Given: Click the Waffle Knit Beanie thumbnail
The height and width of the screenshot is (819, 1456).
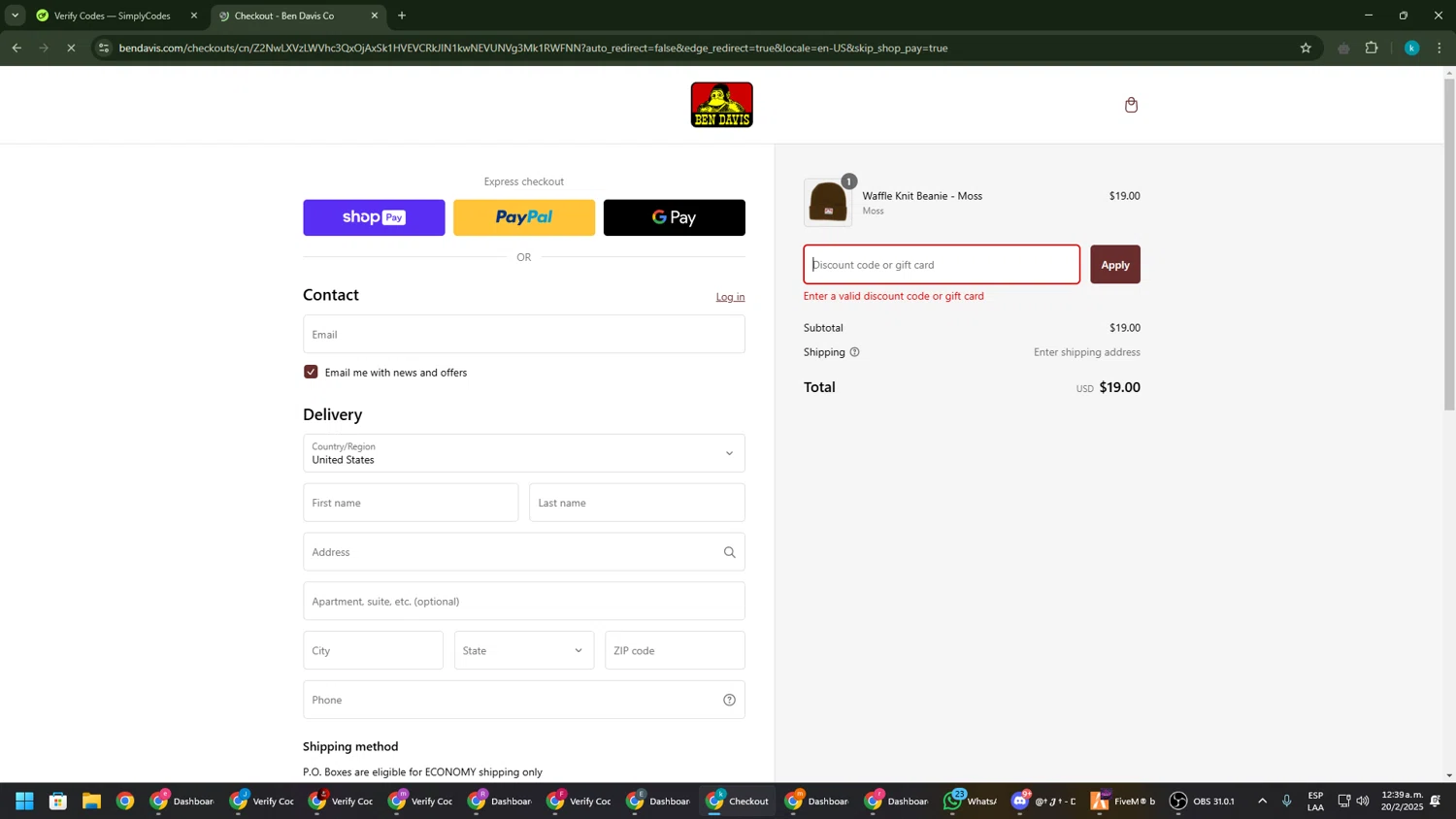Looking at the screenshot, I should click(828, 202).
